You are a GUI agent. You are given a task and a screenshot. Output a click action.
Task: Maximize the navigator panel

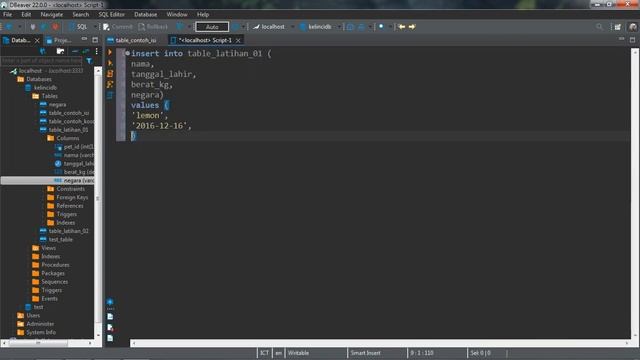[95, 40]
